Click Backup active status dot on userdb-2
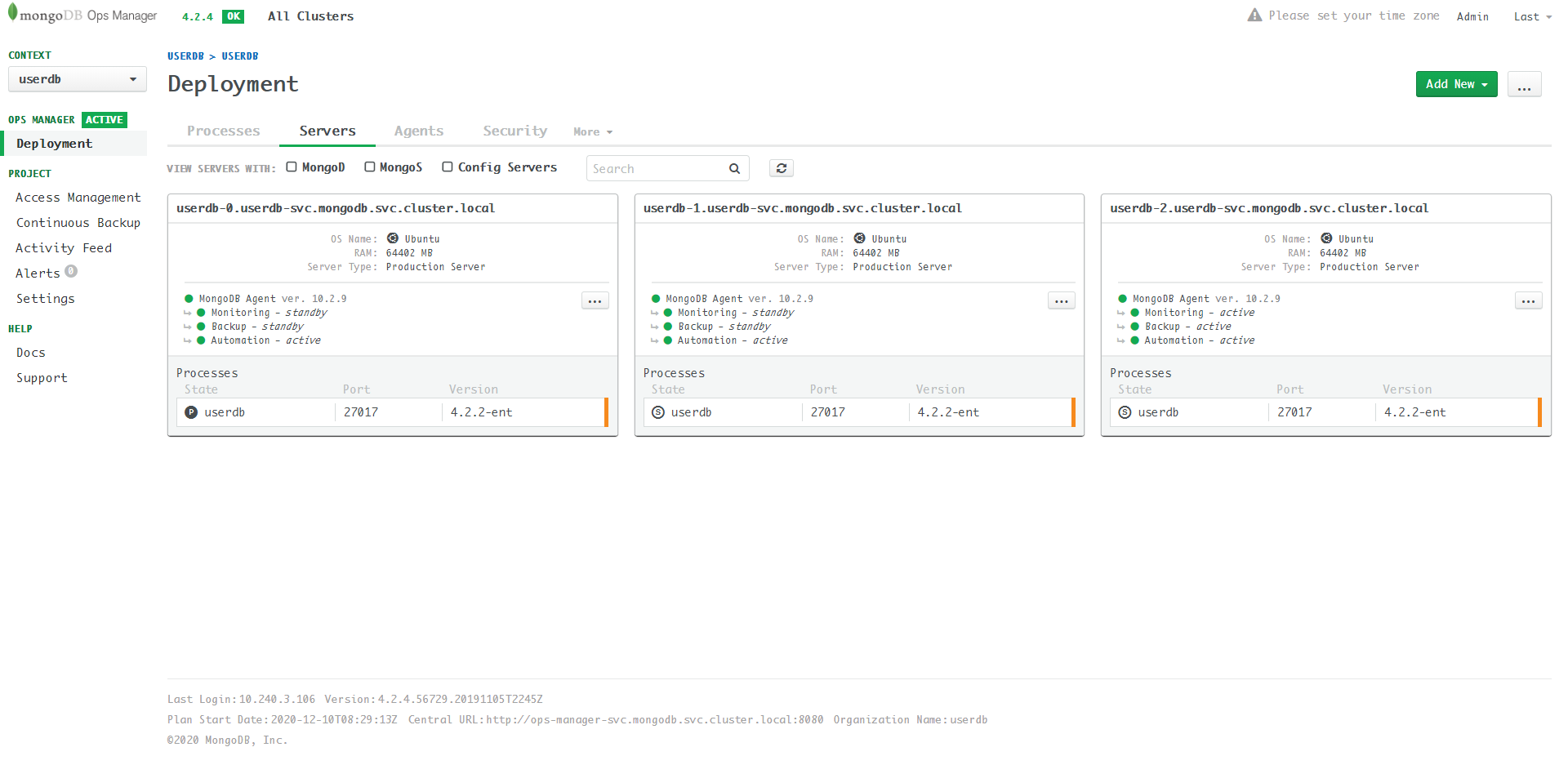 (1135, 327)
